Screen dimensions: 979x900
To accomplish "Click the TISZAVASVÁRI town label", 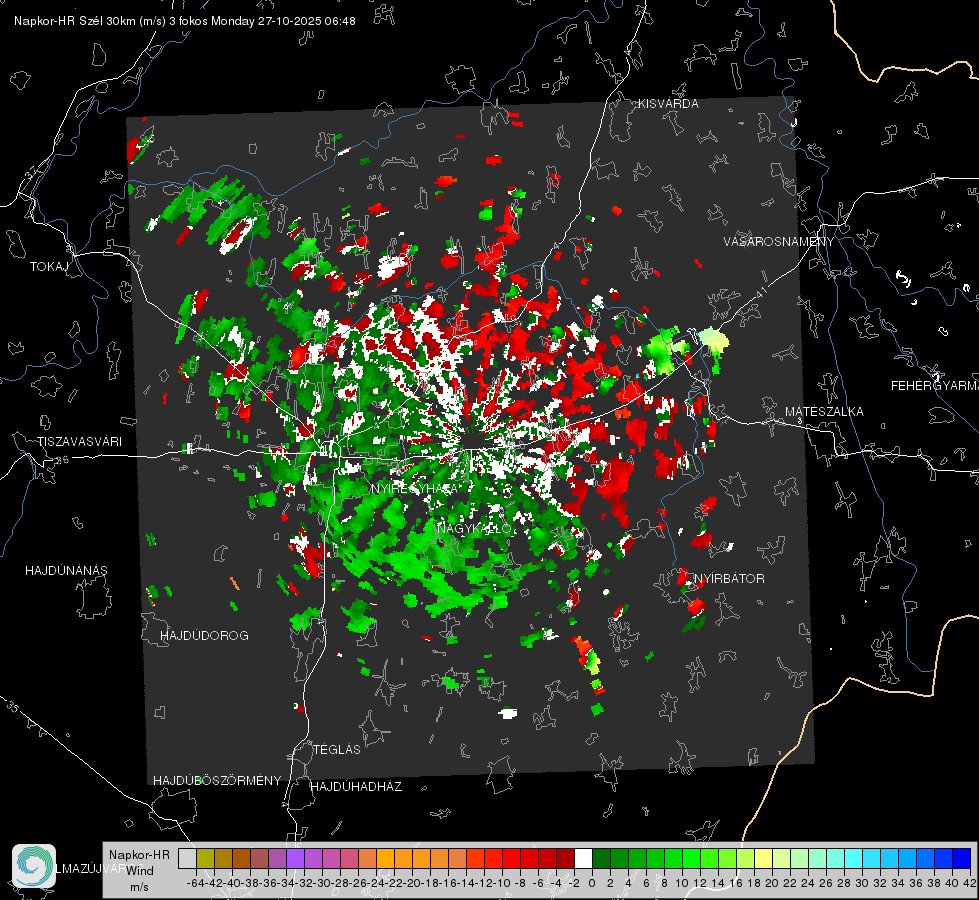I will 79,442.
